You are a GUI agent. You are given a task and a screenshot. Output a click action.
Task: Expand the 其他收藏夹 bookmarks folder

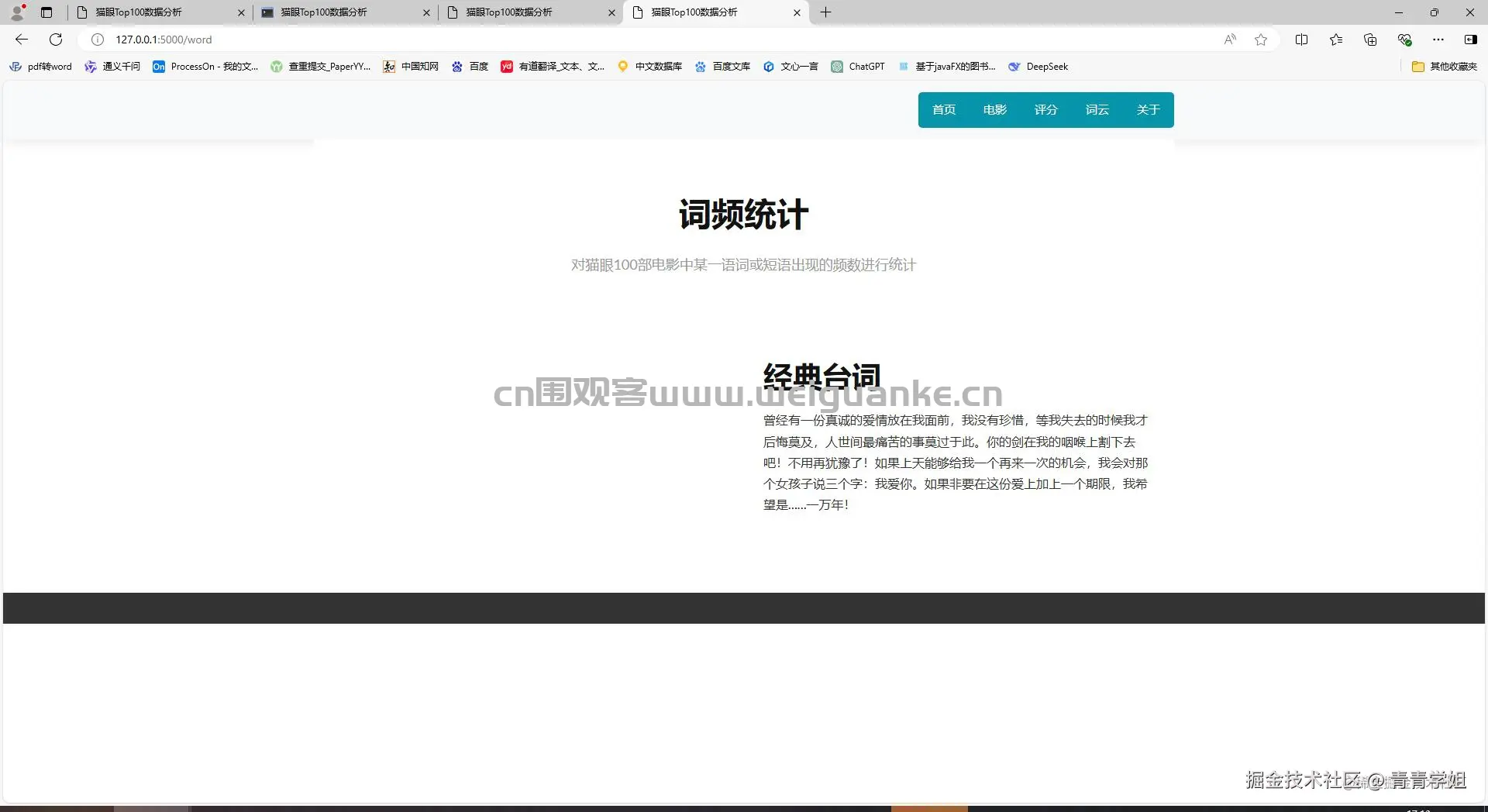tap(1445, 67)
